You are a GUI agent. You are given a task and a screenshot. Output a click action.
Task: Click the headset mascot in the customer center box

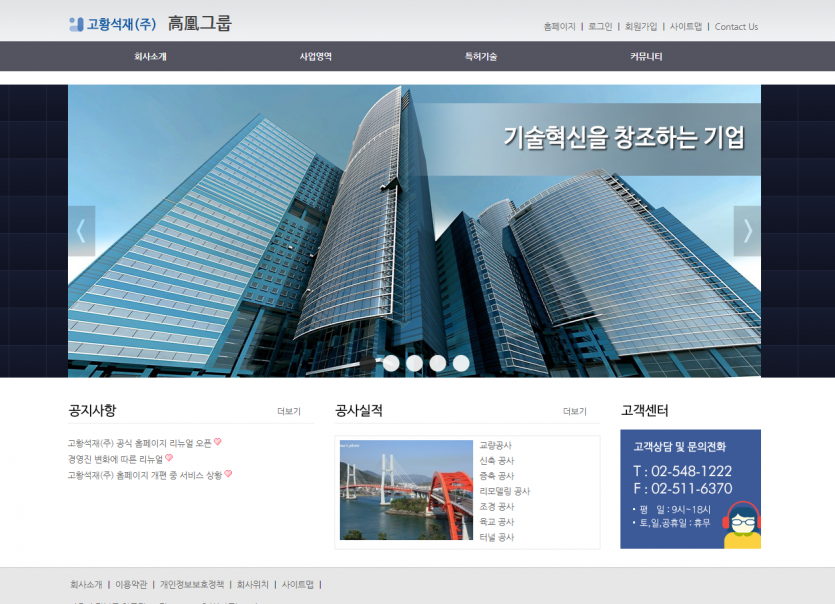point(741,524)
